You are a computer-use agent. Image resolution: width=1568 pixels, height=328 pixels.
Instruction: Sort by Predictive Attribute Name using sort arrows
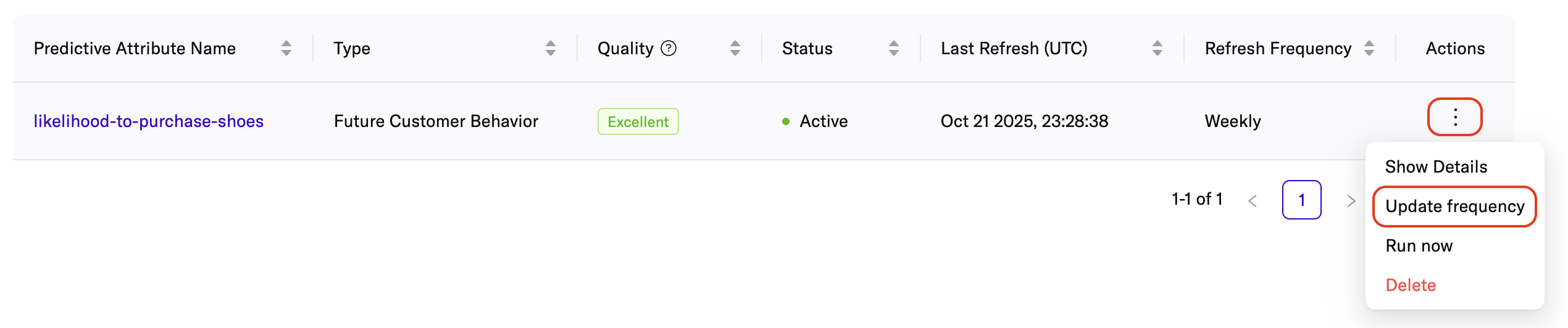click(286, 48)
